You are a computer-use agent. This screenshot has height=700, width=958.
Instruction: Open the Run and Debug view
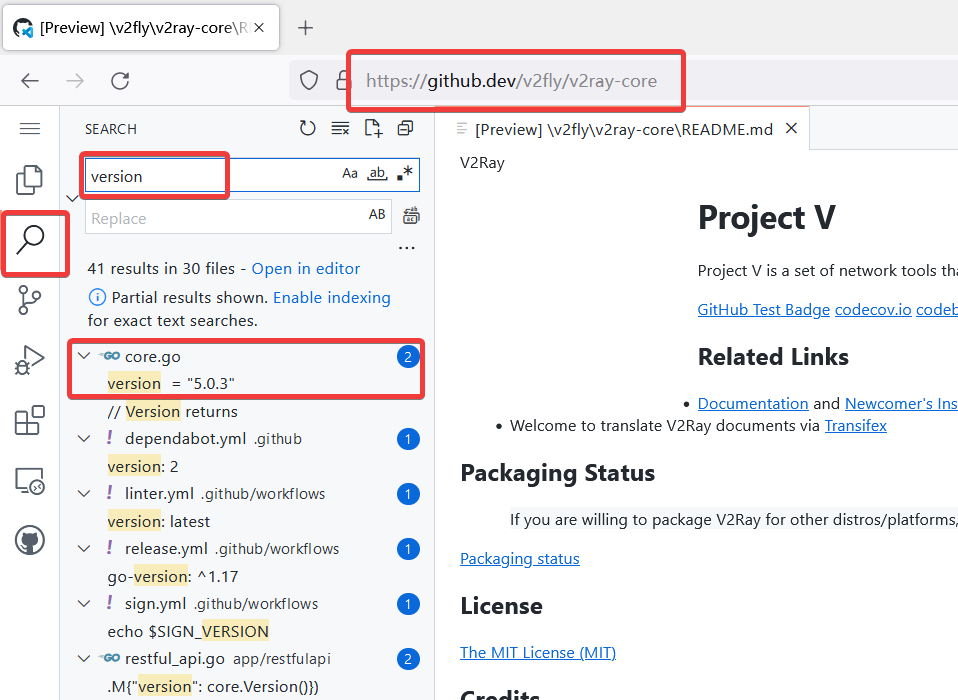coord(30,360)
